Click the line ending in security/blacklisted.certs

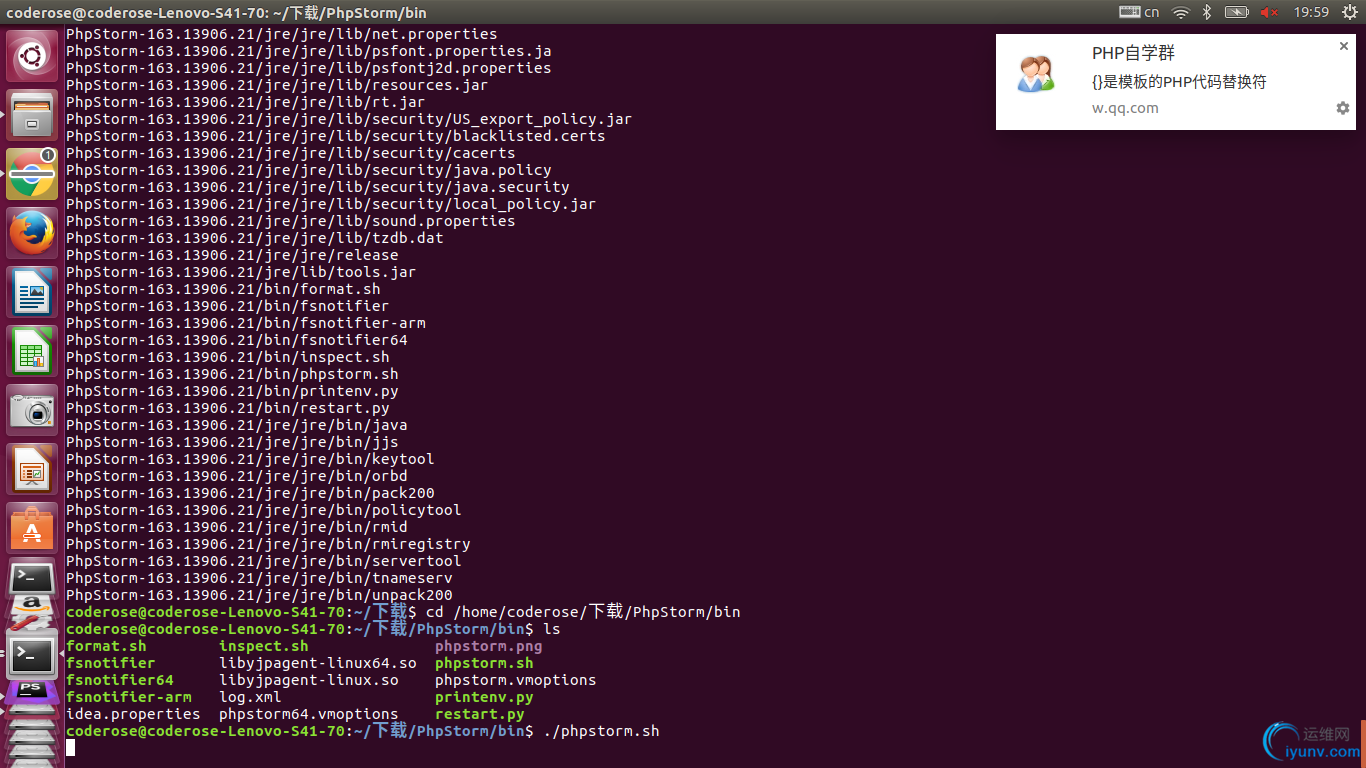[336, 136]
